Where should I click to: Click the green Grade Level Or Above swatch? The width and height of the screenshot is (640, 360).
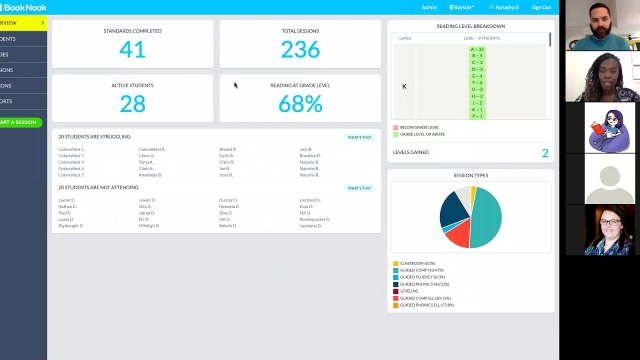(x=396, y=134)
